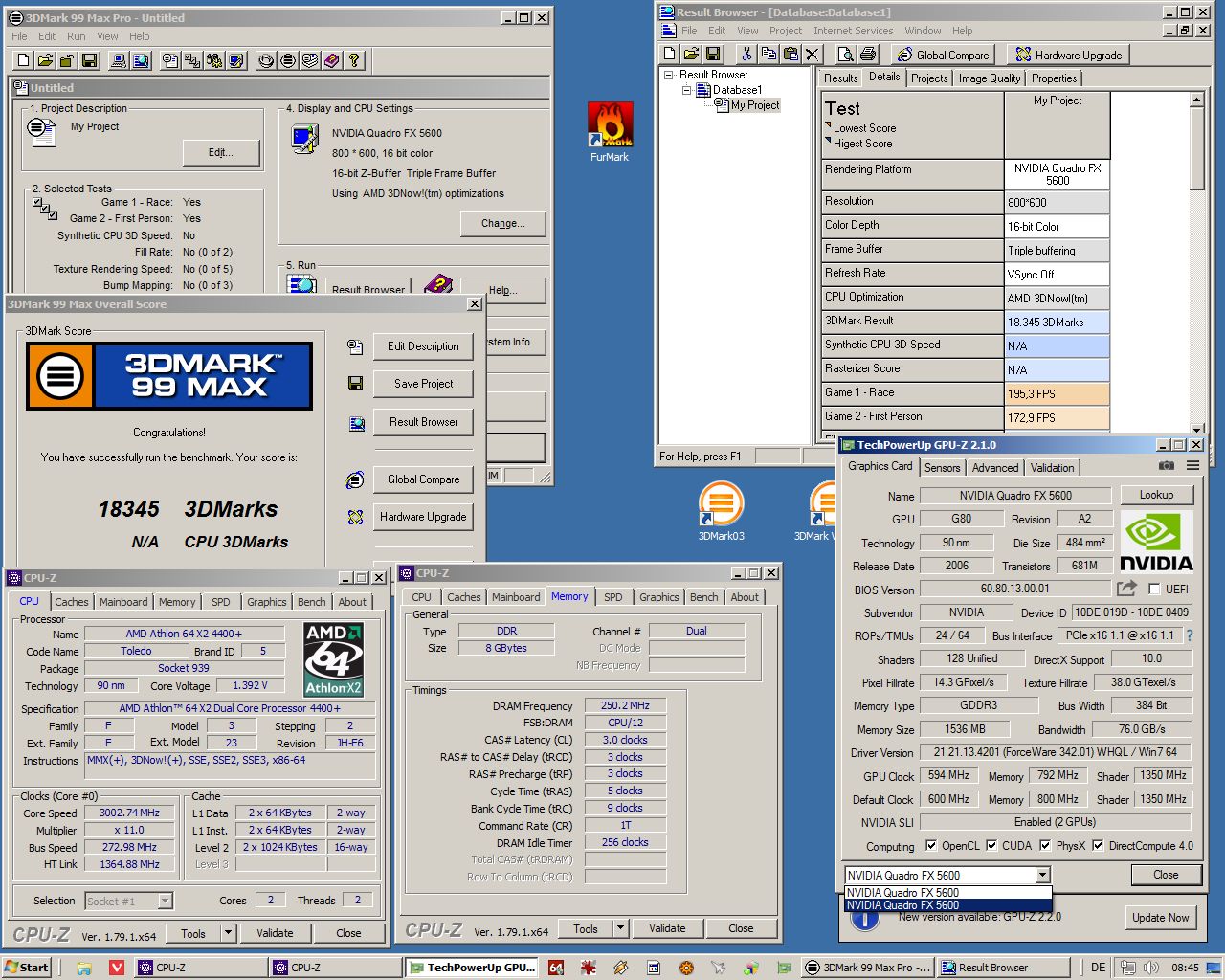Click the Print icon in Result Browser toolbar
This screenshot has height=980, width=1225.
click(868, 55)
